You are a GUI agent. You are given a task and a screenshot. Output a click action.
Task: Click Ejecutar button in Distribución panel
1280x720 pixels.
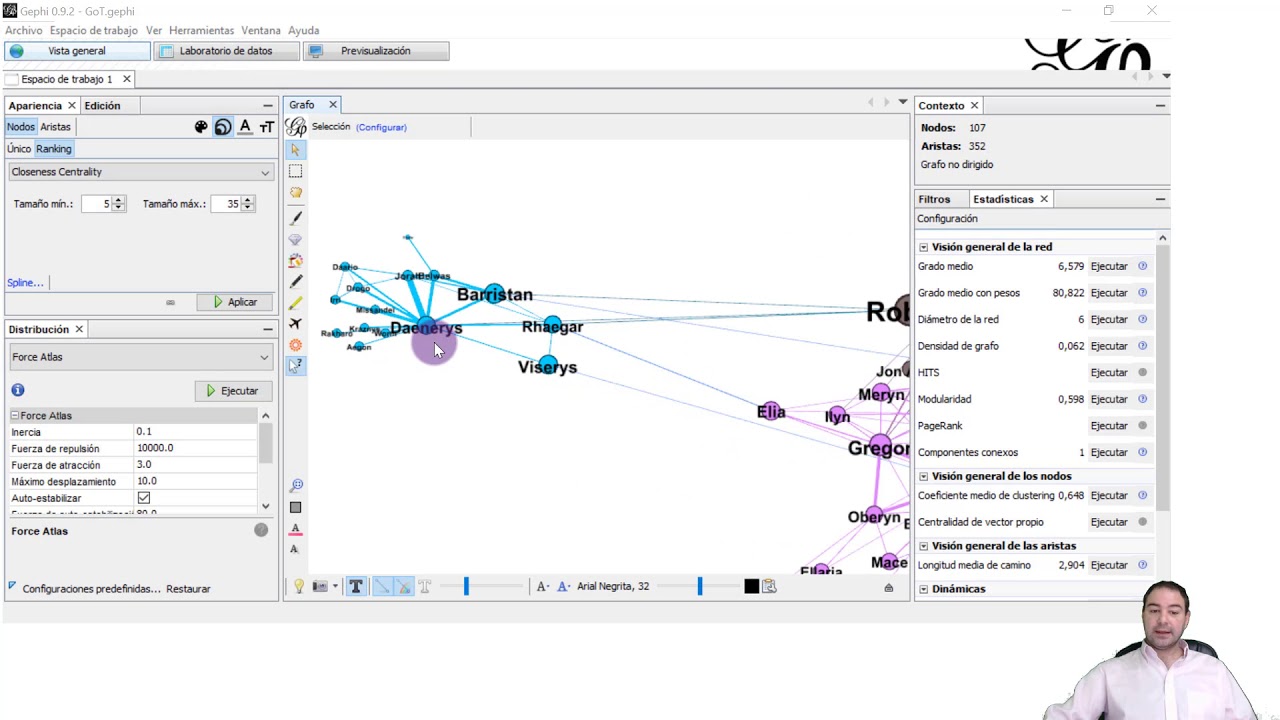click(232, 391)
